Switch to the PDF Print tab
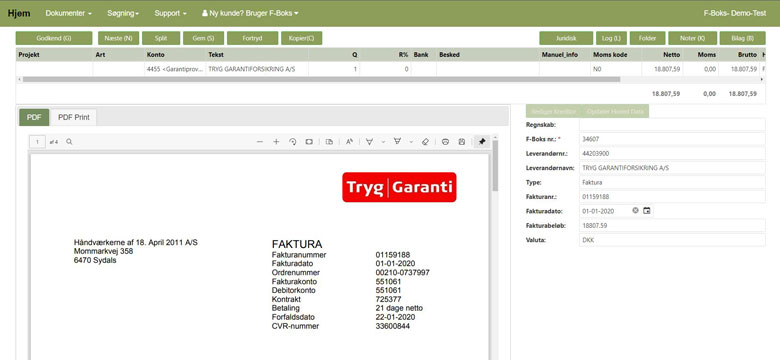The height and width of the screenshot is (360, 780). [74, 117]
